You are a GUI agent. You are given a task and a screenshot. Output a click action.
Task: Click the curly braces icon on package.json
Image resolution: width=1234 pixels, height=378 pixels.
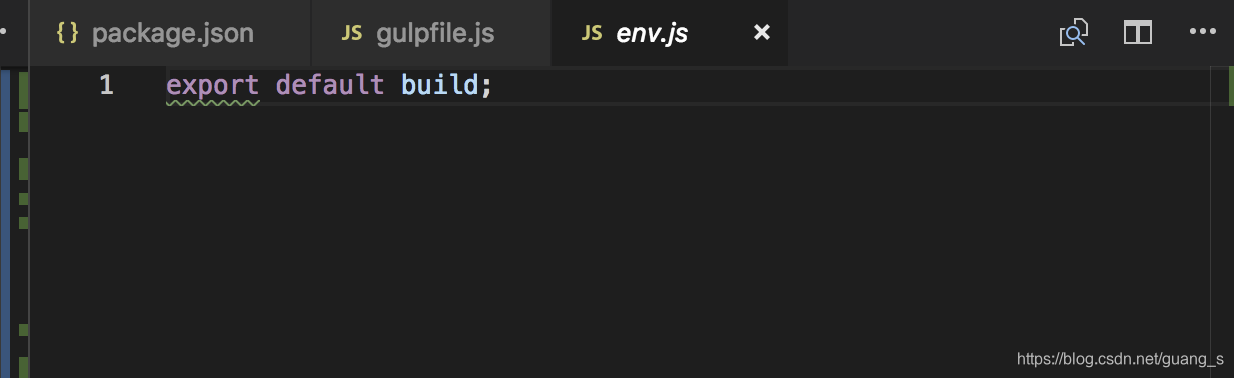tap(68, 33)
